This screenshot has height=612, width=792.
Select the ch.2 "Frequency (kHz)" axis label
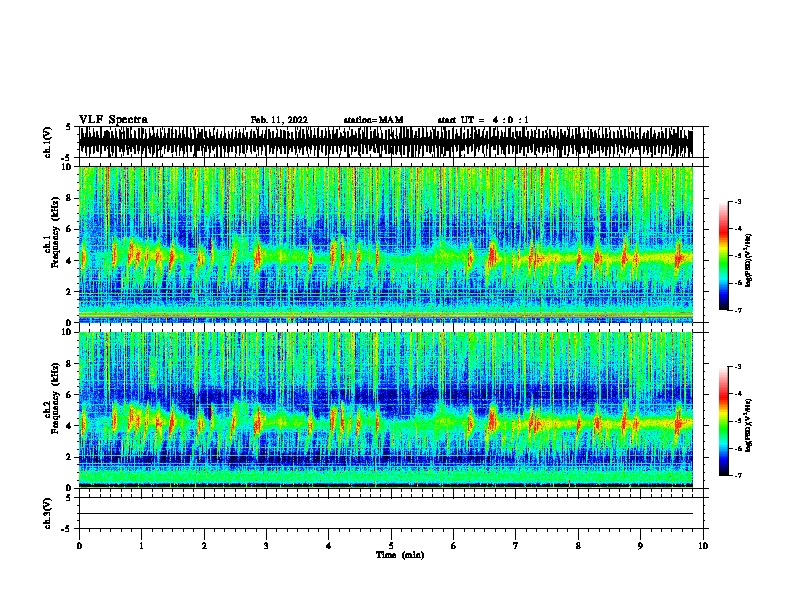pyautogui.click(x=55, y=397)
